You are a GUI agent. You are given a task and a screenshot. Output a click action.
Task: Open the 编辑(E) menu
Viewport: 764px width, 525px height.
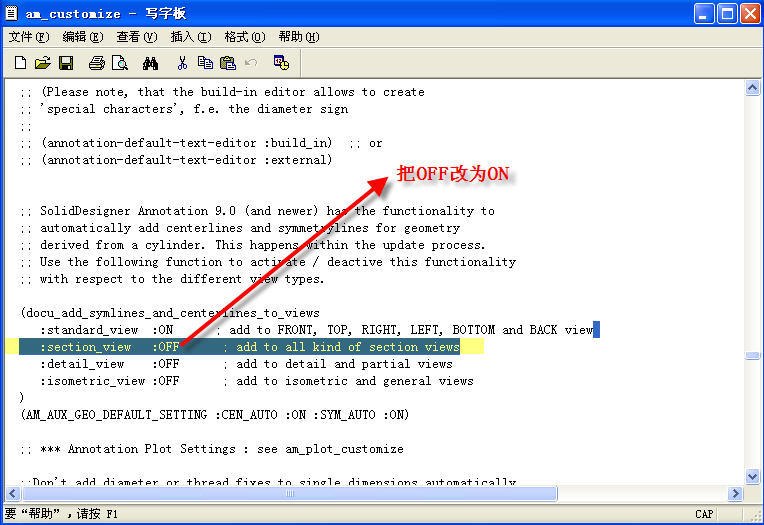[x=83, y=37]
